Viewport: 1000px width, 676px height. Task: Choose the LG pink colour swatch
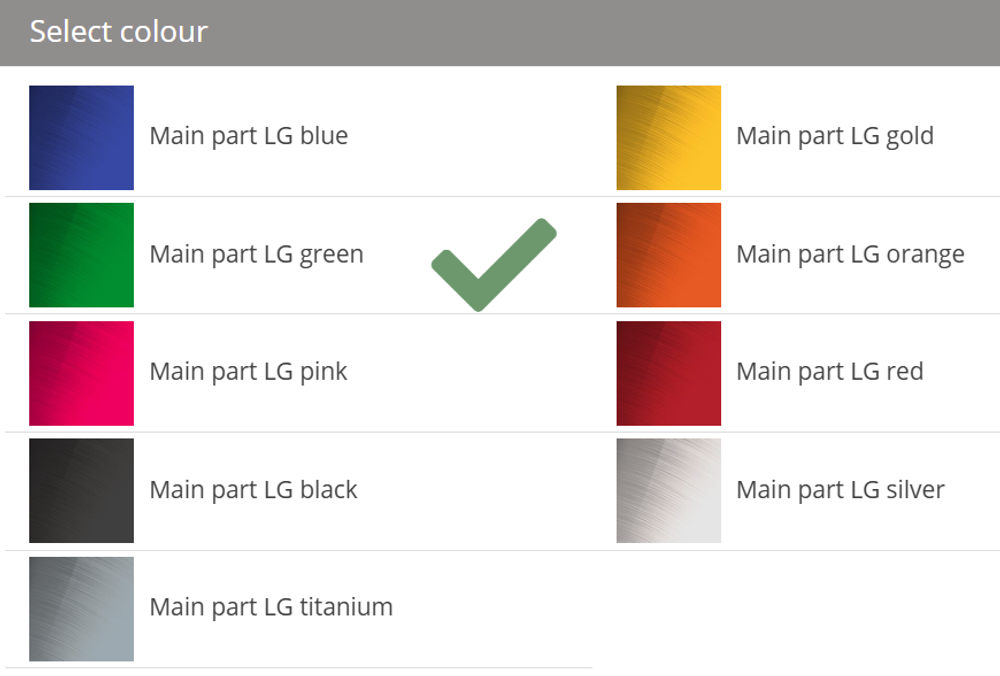[x=81, y=373]
